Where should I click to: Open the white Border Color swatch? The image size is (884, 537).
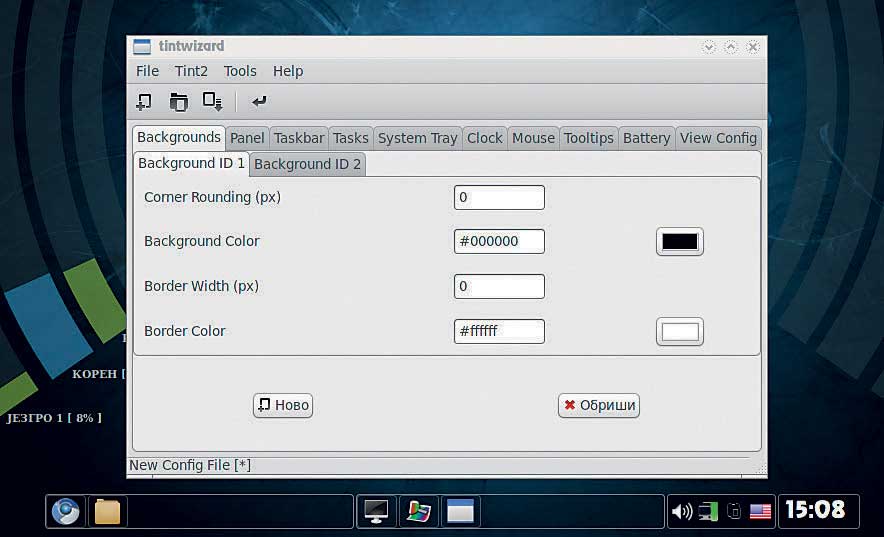pos(680,332)
